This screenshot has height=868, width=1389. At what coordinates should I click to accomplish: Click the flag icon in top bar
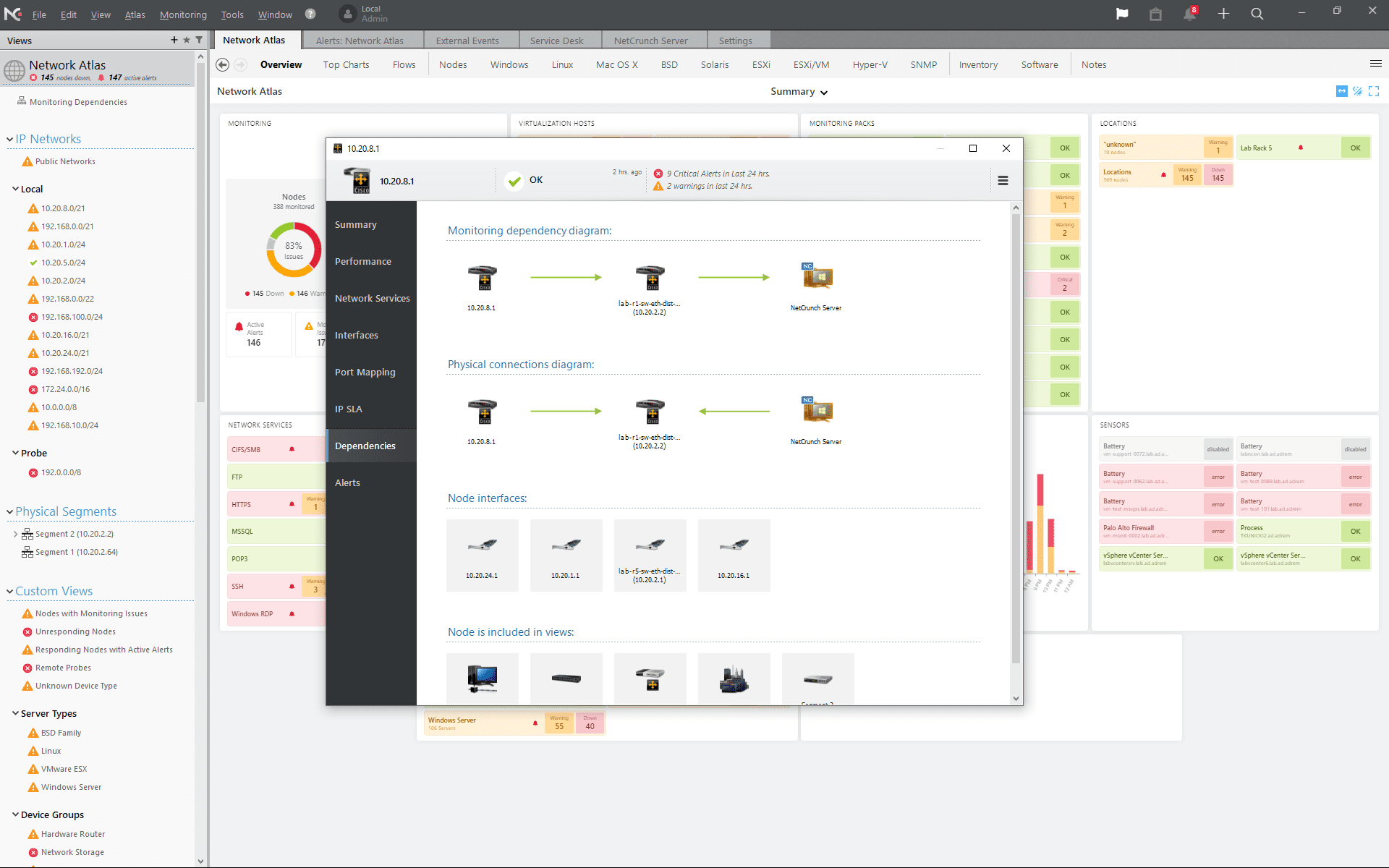click(x=1122, y=14)
